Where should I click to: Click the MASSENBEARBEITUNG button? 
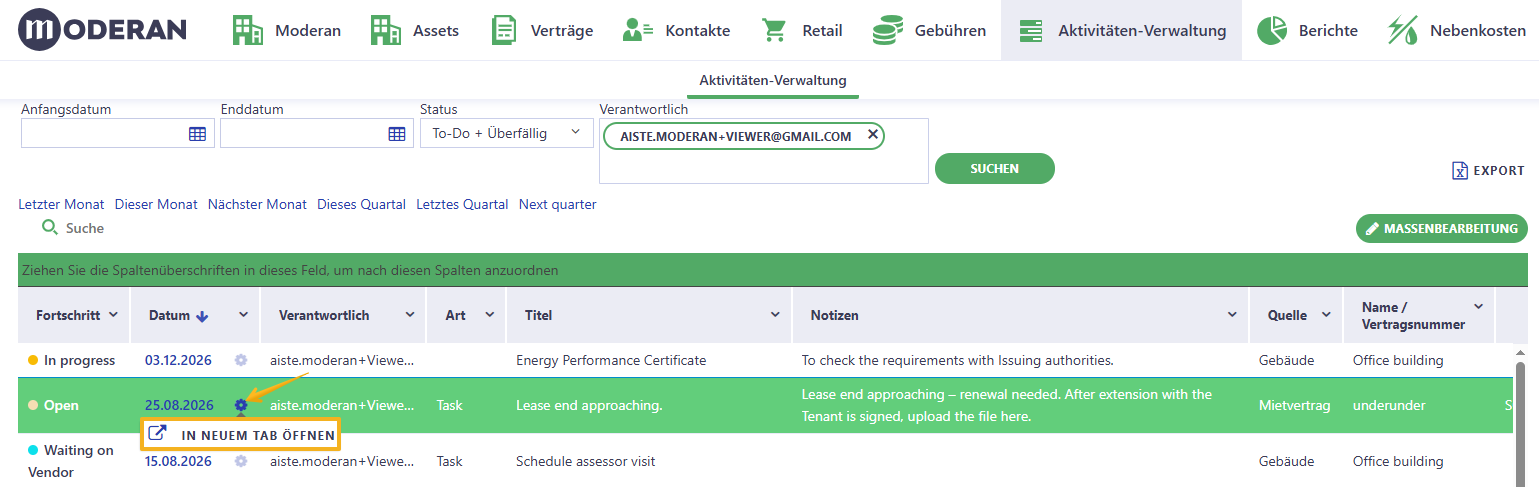[1442, 228]
